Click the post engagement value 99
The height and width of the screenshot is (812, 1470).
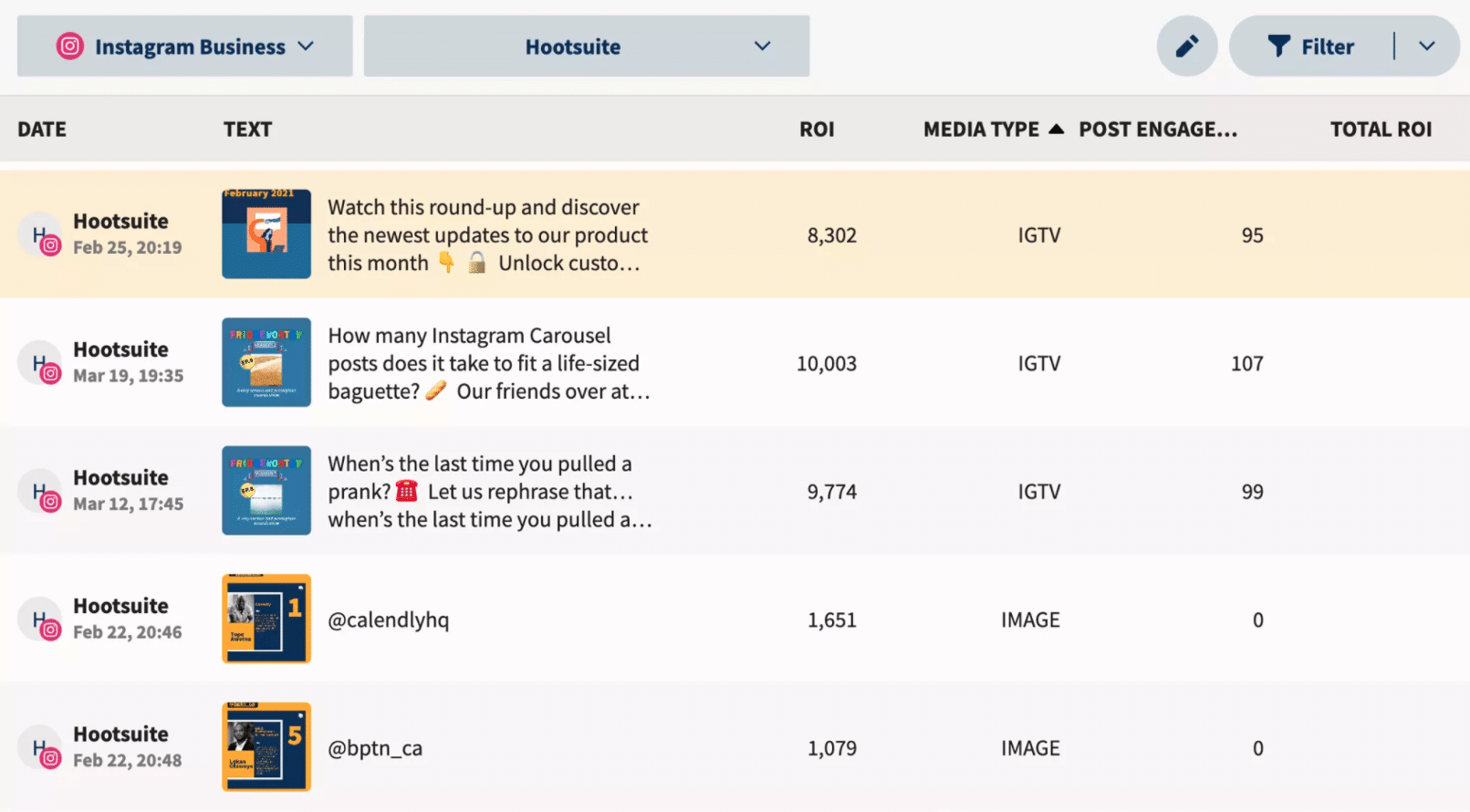(1252, 492)
